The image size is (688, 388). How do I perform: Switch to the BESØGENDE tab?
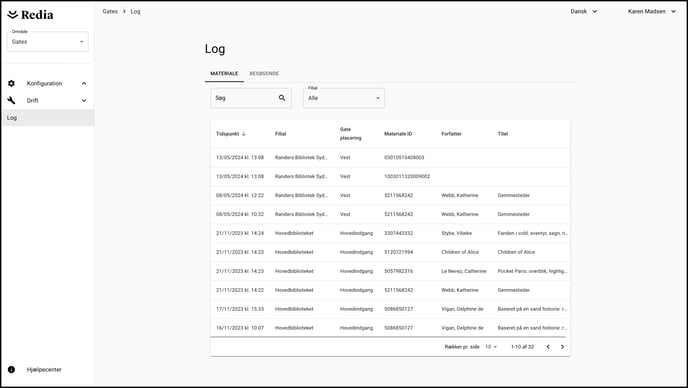tap(264, 73)
